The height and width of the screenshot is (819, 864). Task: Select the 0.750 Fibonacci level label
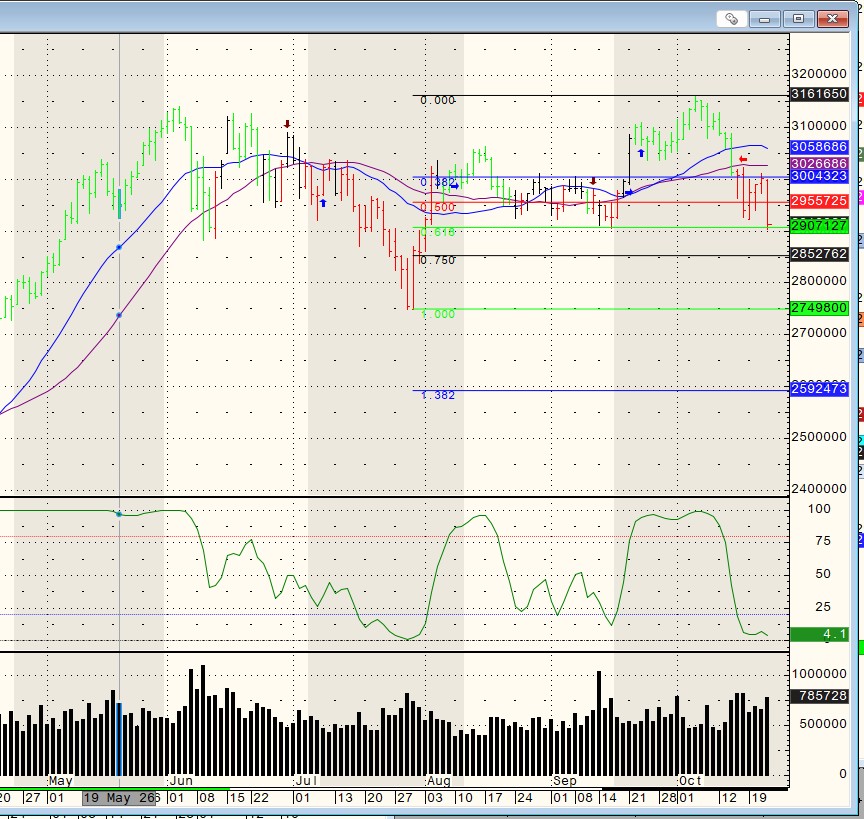click(x=438, y=260)
